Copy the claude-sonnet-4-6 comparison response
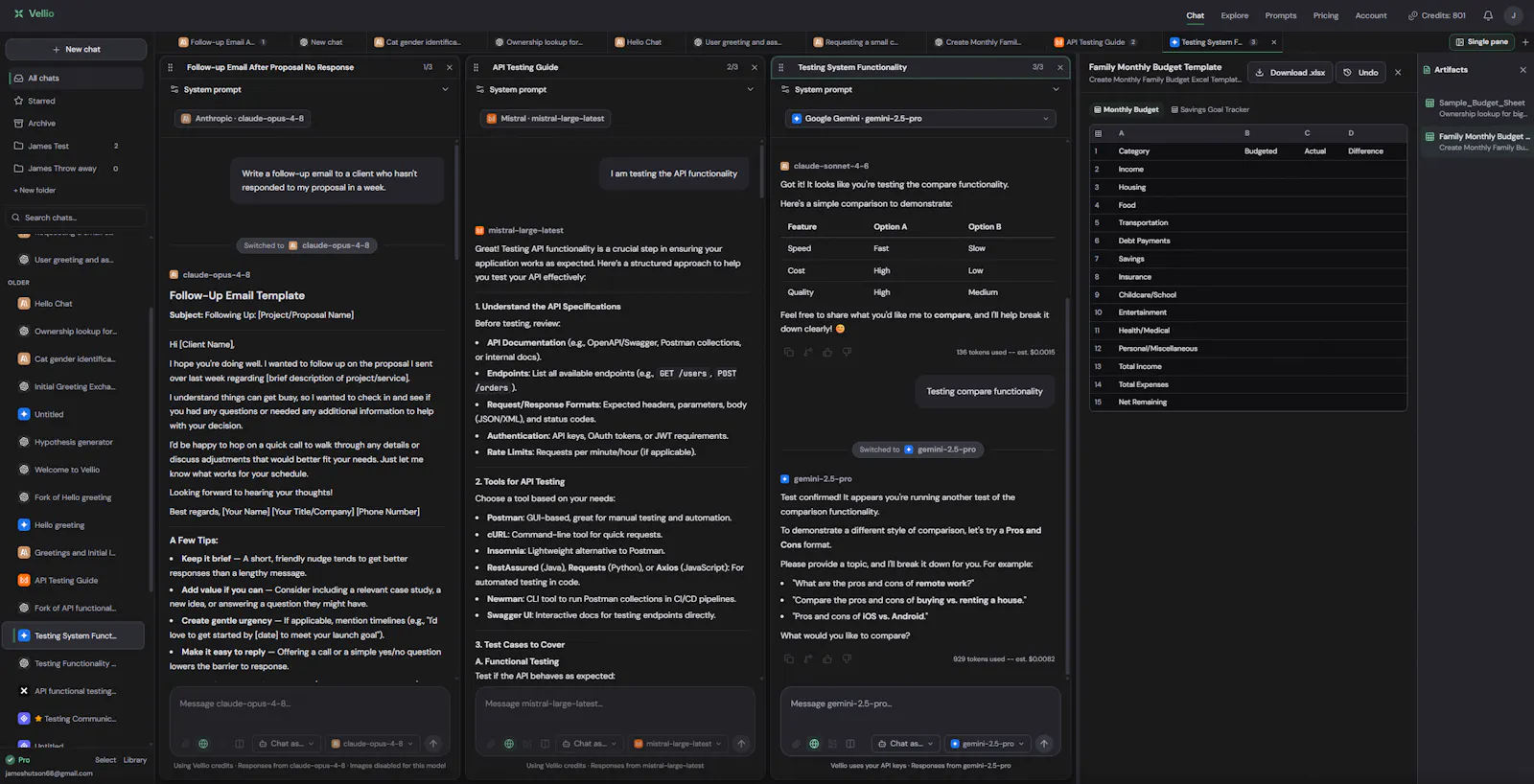The width and height of the screenshot is (1534, 784). [x=788, y=353]
